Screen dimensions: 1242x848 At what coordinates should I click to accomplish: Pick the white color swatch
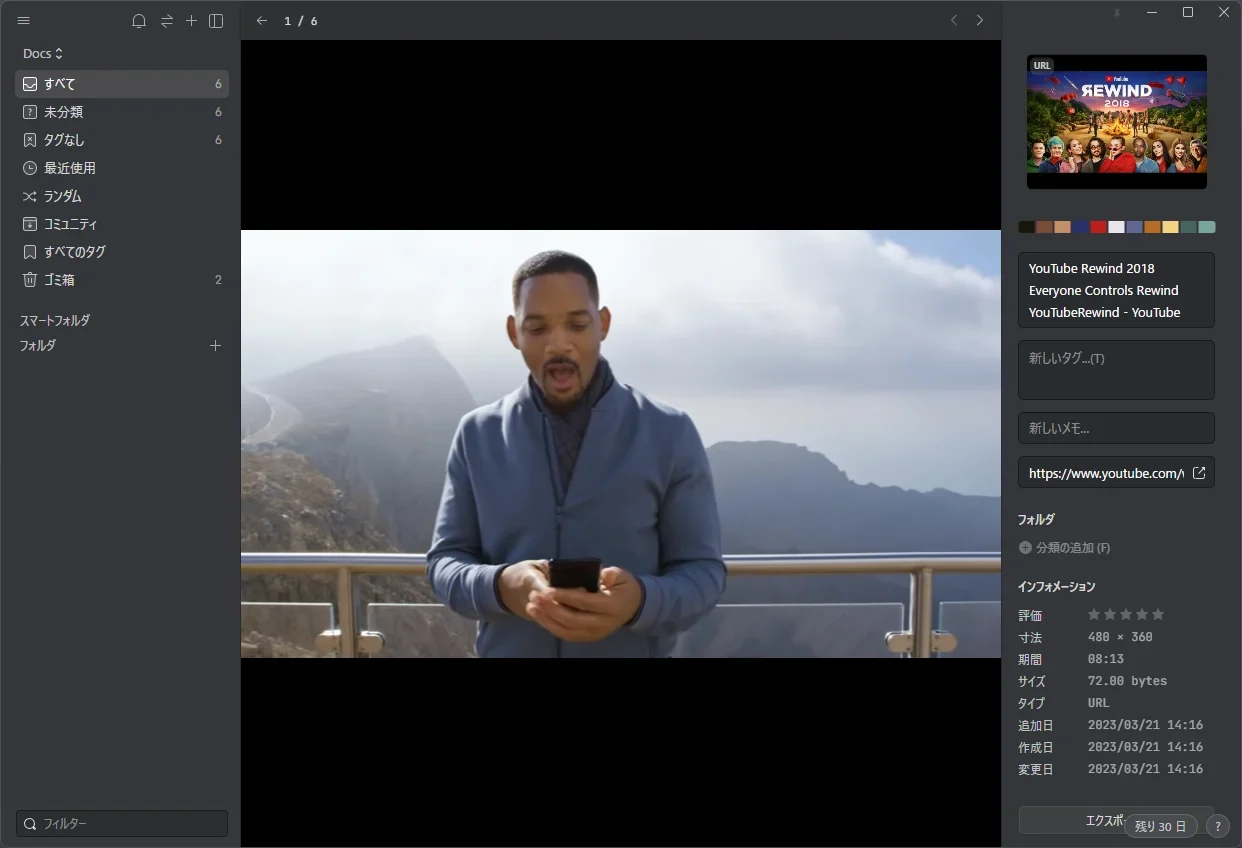pos(1117,227)
